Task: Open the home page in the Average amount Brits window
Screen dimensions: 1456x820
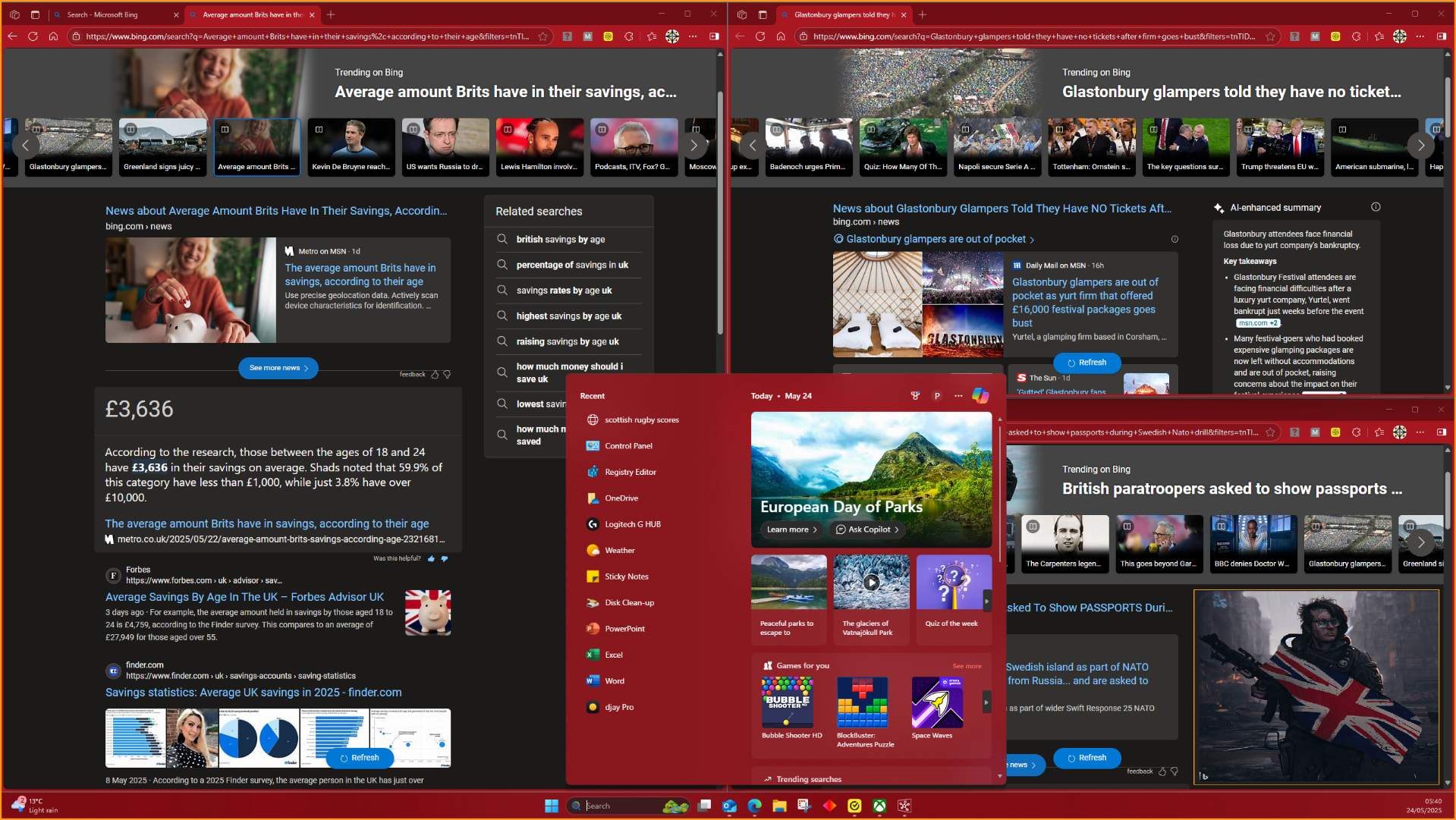Action: 53,36
